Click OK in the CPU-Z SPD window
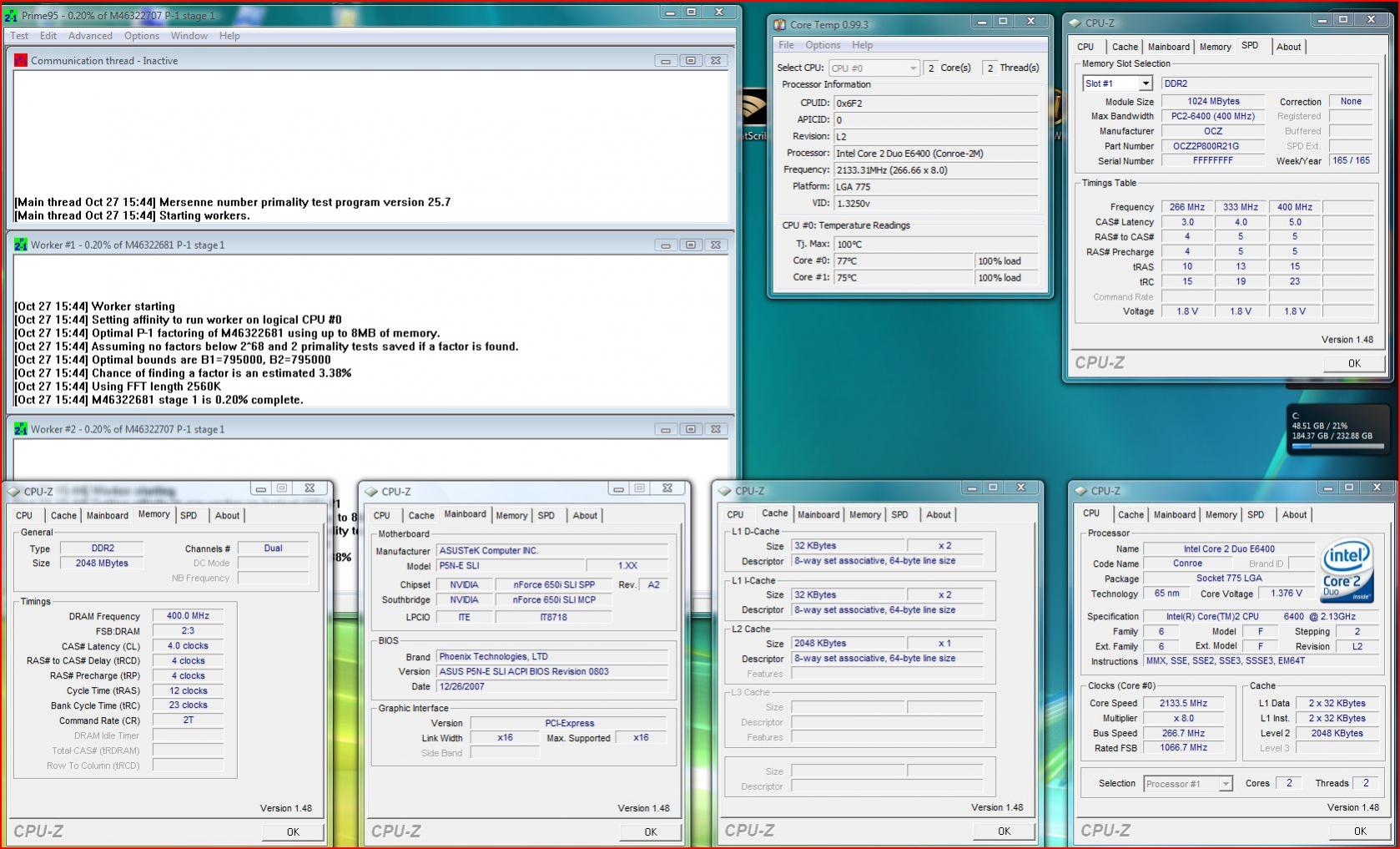Viewport: 1400px width, 849px height. click(1354, 363)
